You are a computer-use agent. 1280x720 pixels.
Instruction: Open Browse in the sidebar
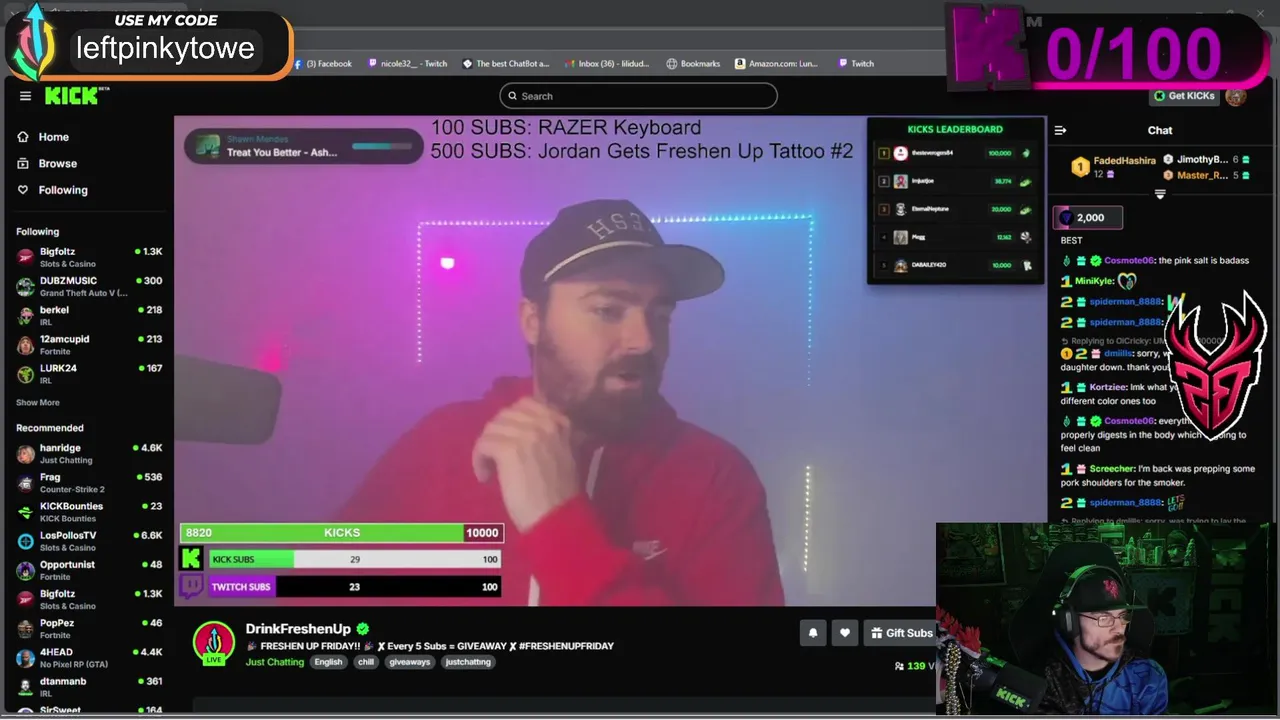[x=57, y=163]
